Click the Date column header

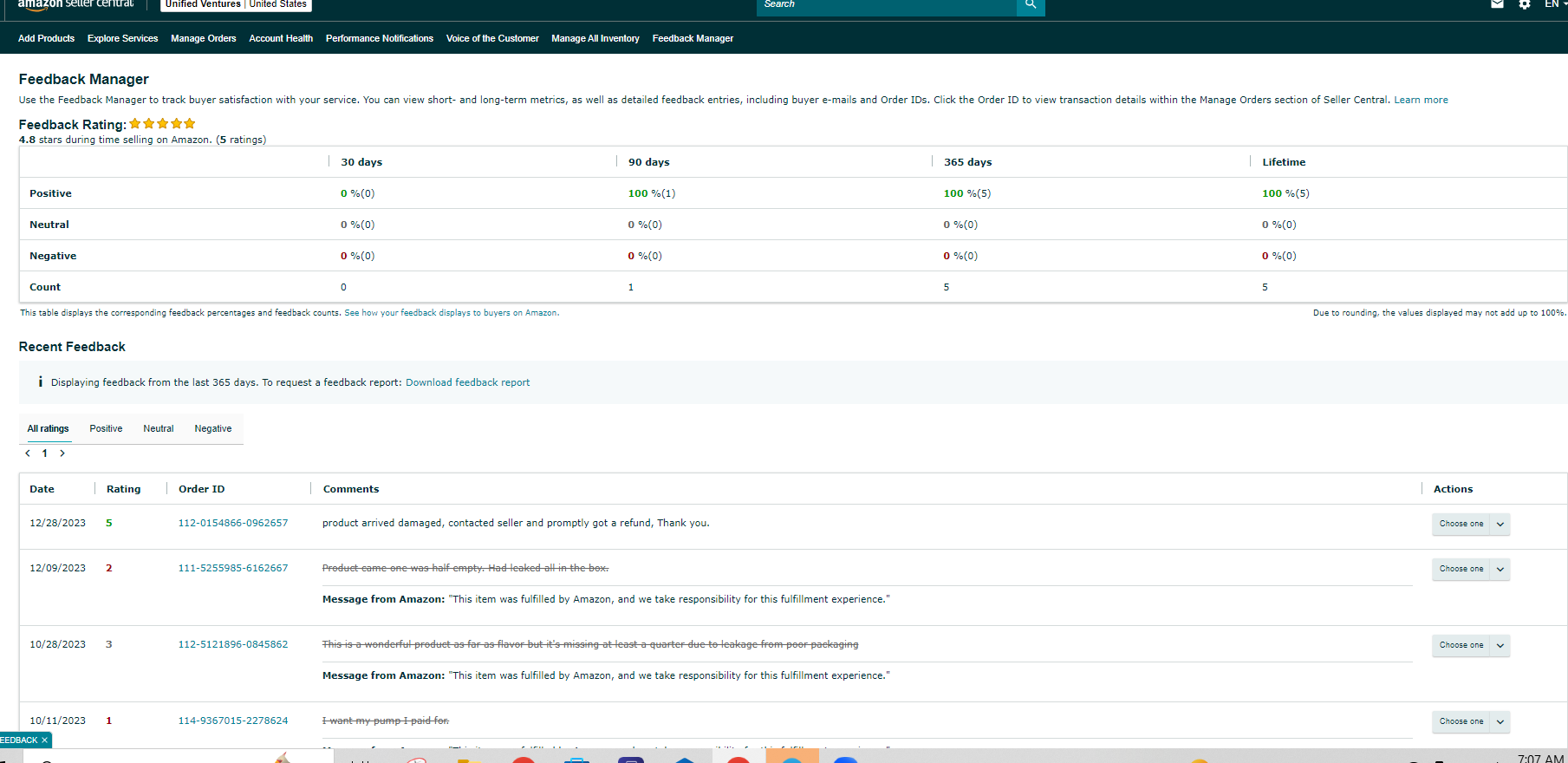(x=42, y=489)
